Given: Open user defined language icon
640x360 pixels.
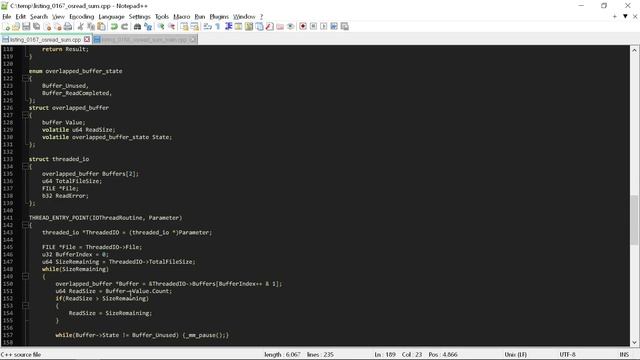Looking at the screenshot, I should [x=238, y=27].
